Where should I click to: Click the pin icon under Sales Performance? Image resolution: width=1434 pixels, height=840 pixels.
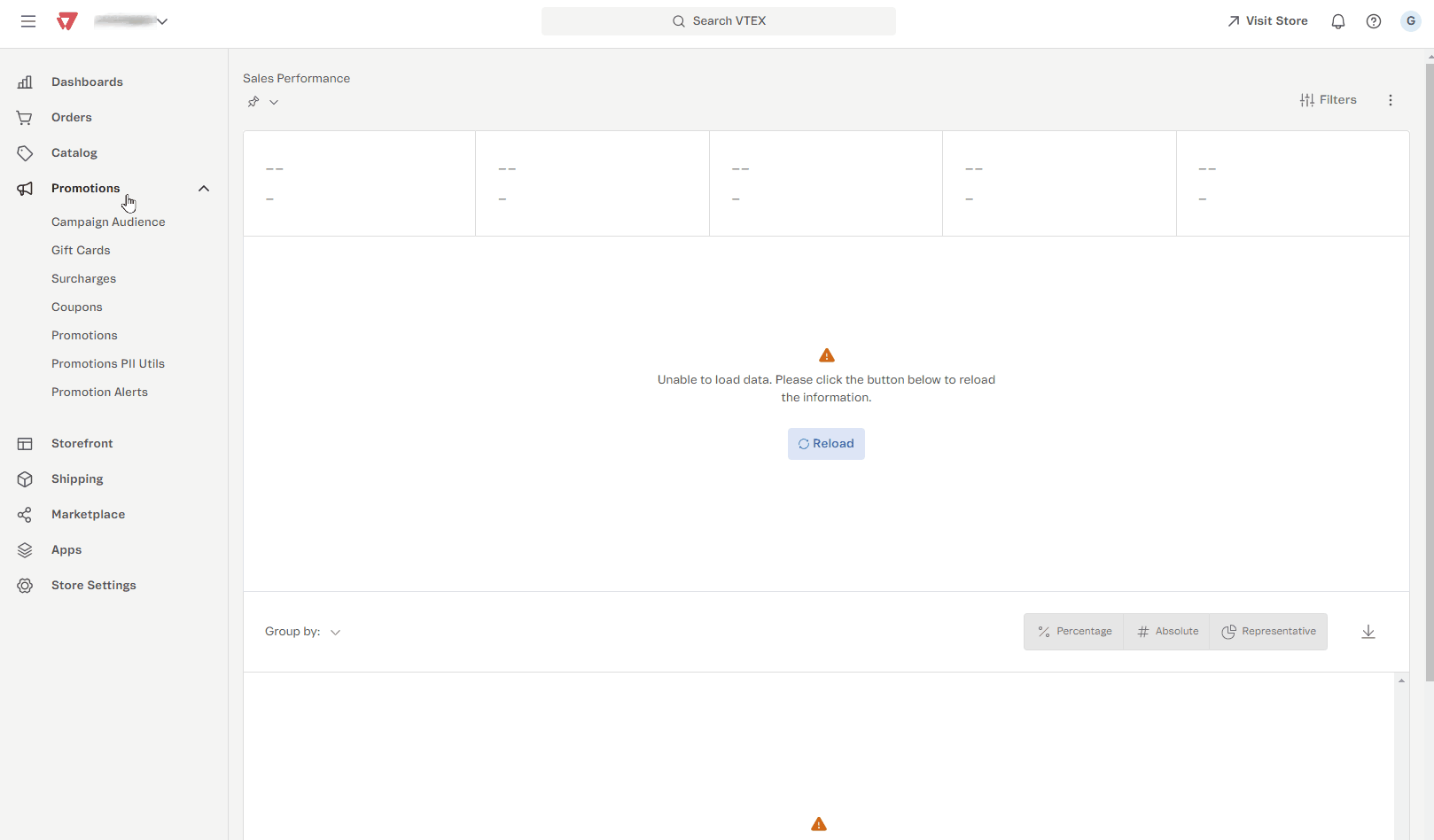point(253,102)
